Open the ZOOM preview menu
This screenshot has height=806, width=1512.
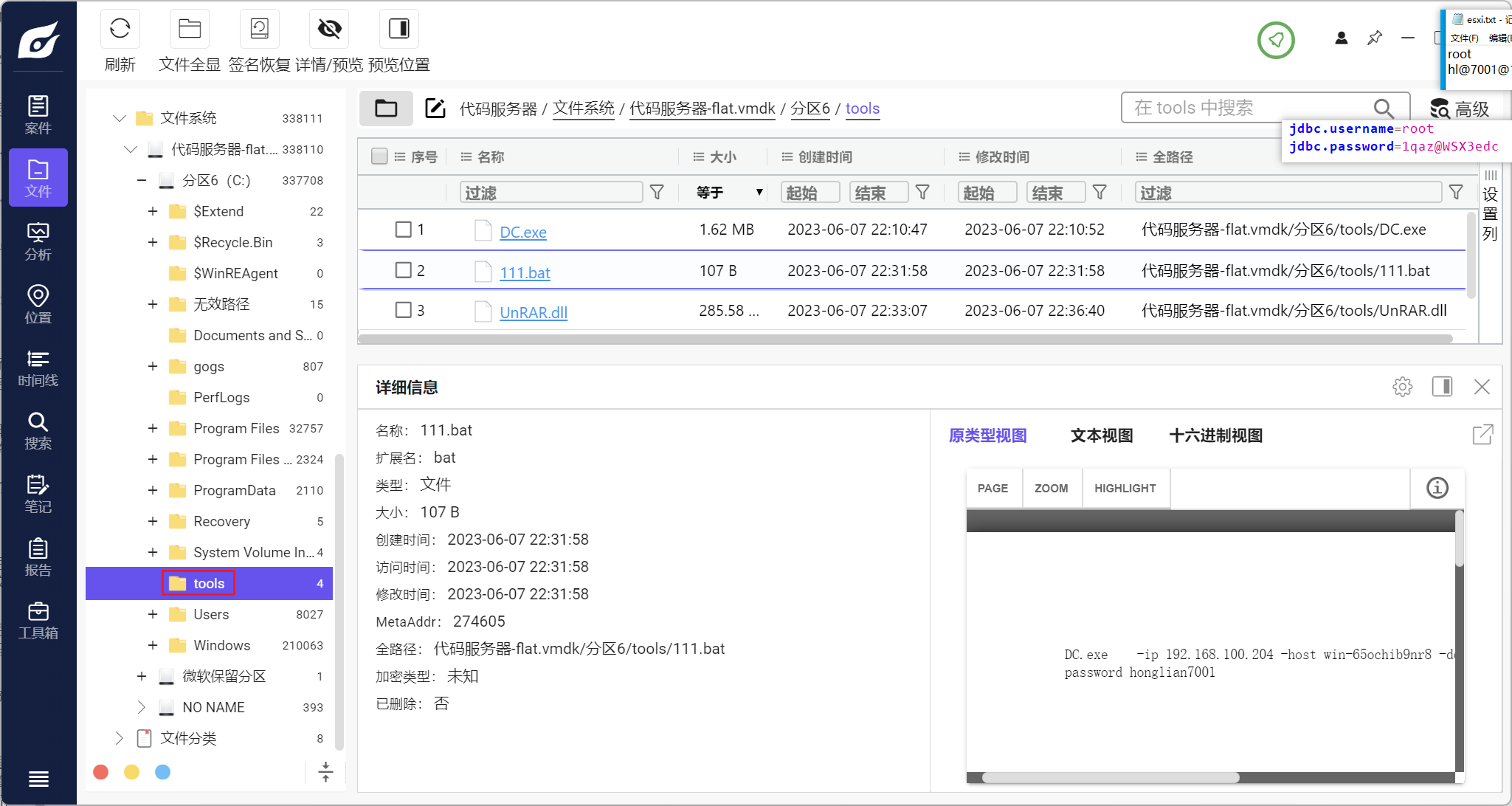(1052, 489)
